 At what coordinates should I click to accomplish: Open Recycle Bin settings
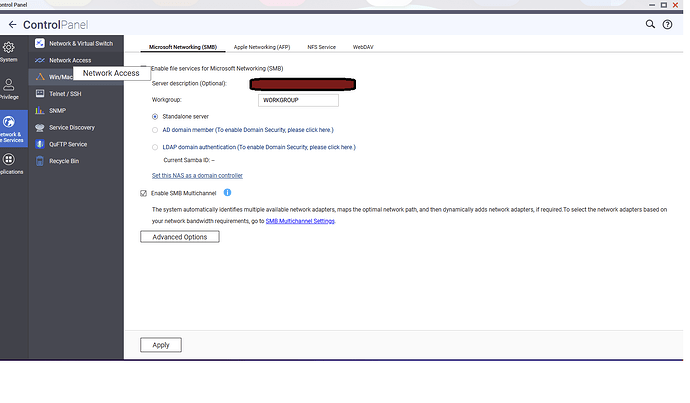[x=66, y=160]
